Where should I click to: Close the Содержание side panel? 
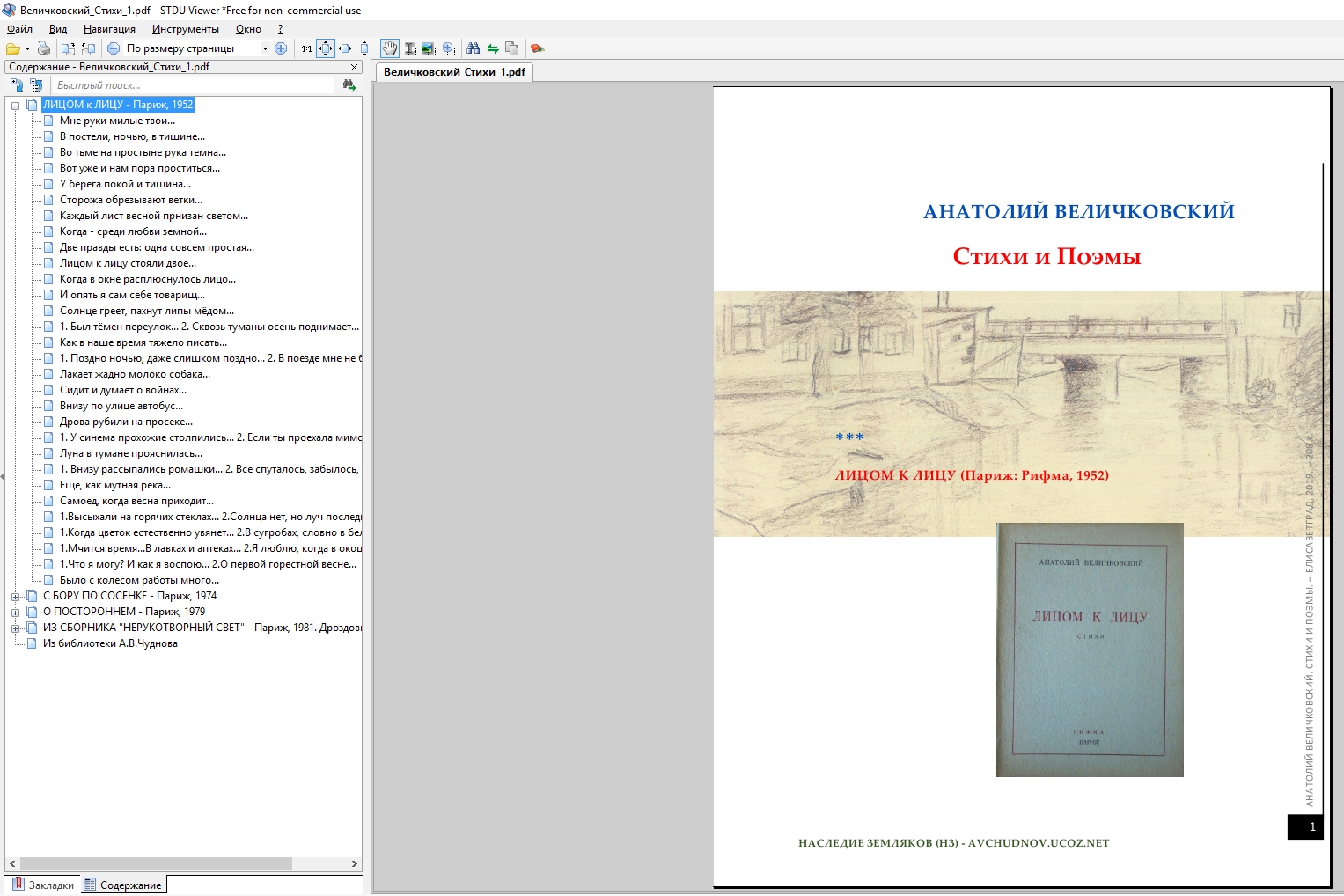point(355,67)
